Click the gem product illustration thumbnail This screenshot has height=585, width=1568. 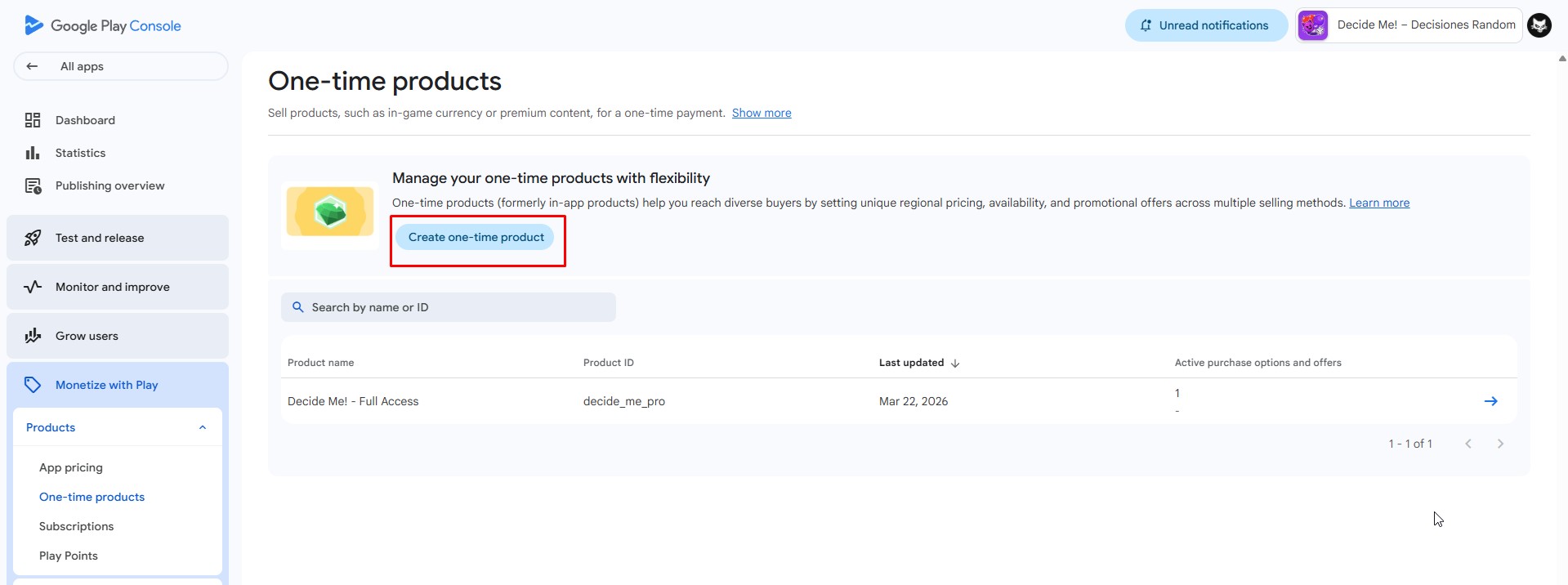pos(330,212)
